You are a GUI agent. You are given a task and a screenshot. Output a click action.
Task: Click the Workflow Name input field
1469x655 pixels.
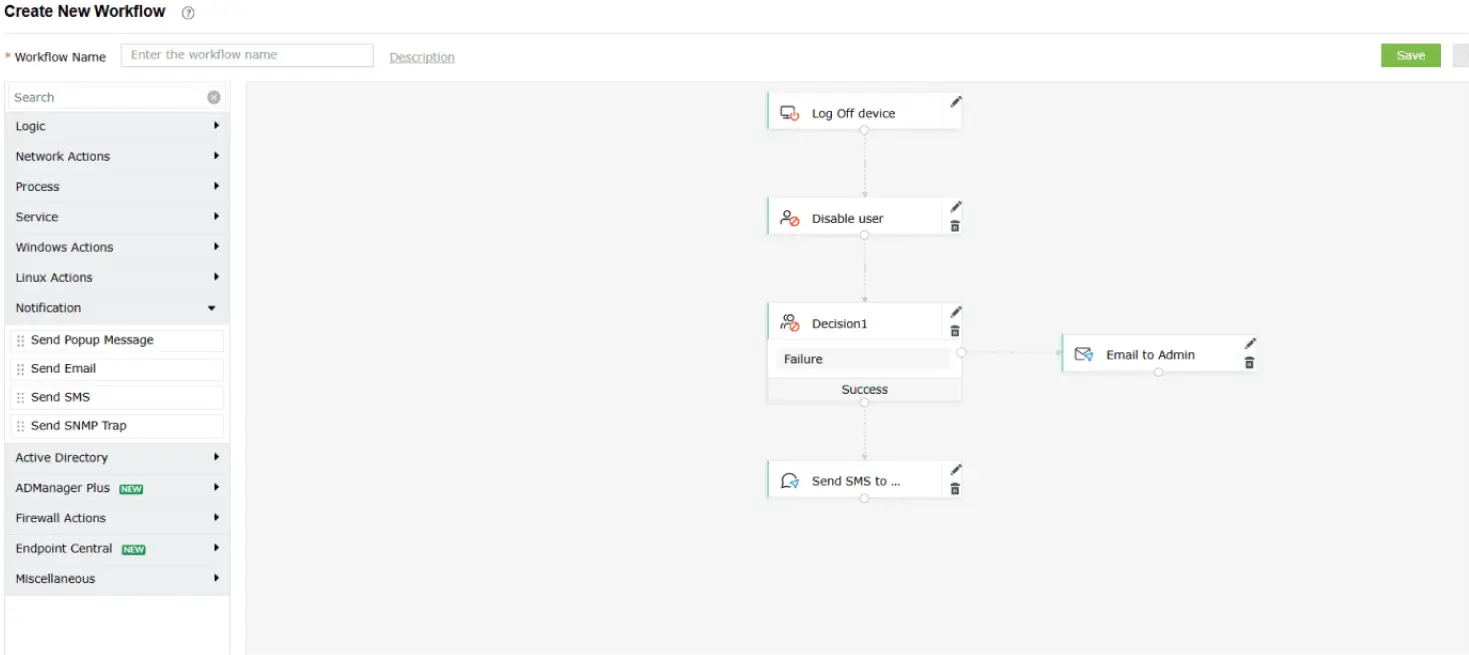point(246,55)
